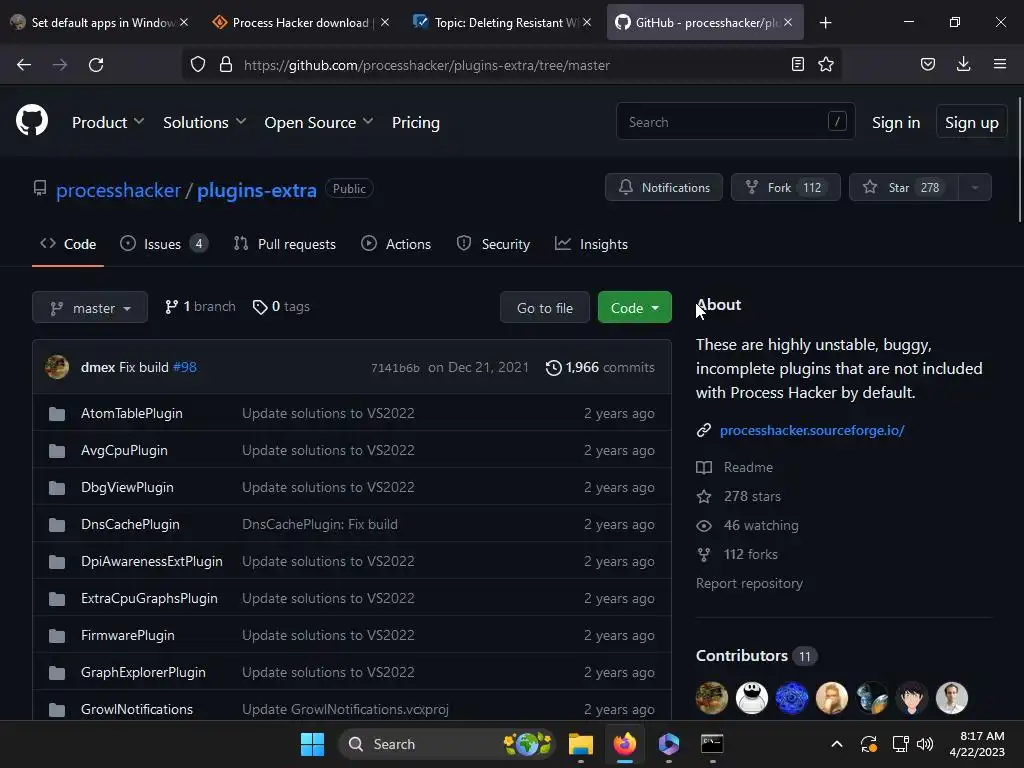Open the Actions tab
Viewport: 1024px width, 768px height.
(x=396, y=244)
